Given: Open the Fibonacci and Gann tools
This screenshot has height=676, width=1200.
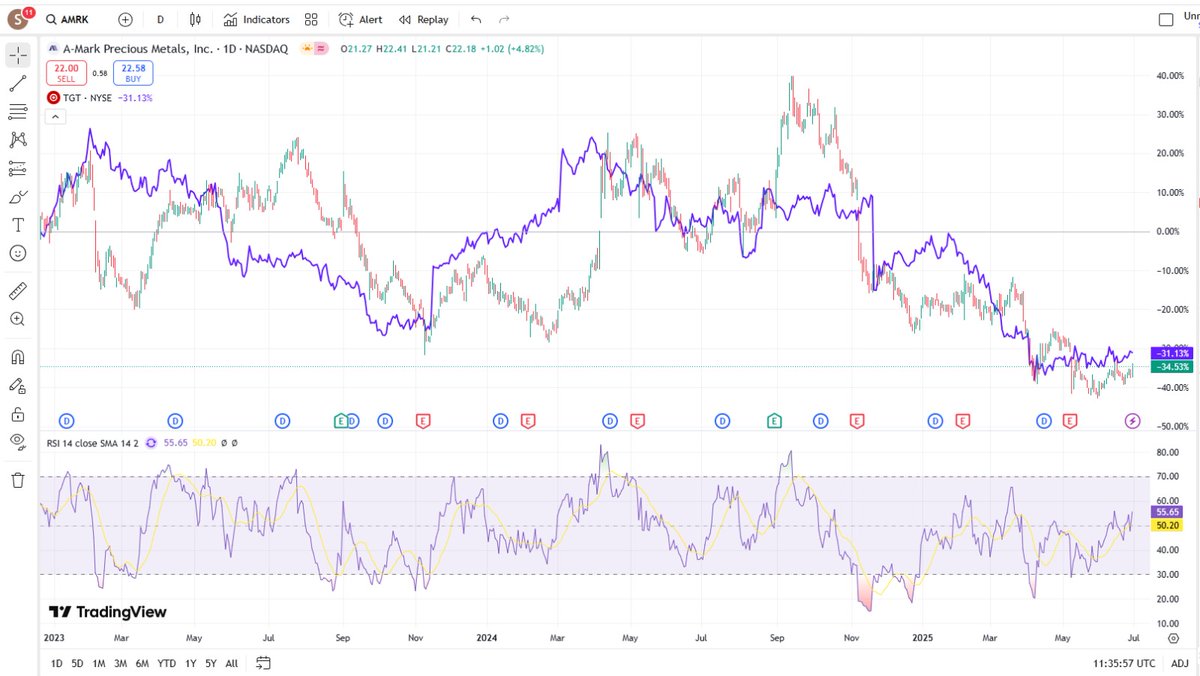Looking at the screenshot, I should (x=18, y=112).
